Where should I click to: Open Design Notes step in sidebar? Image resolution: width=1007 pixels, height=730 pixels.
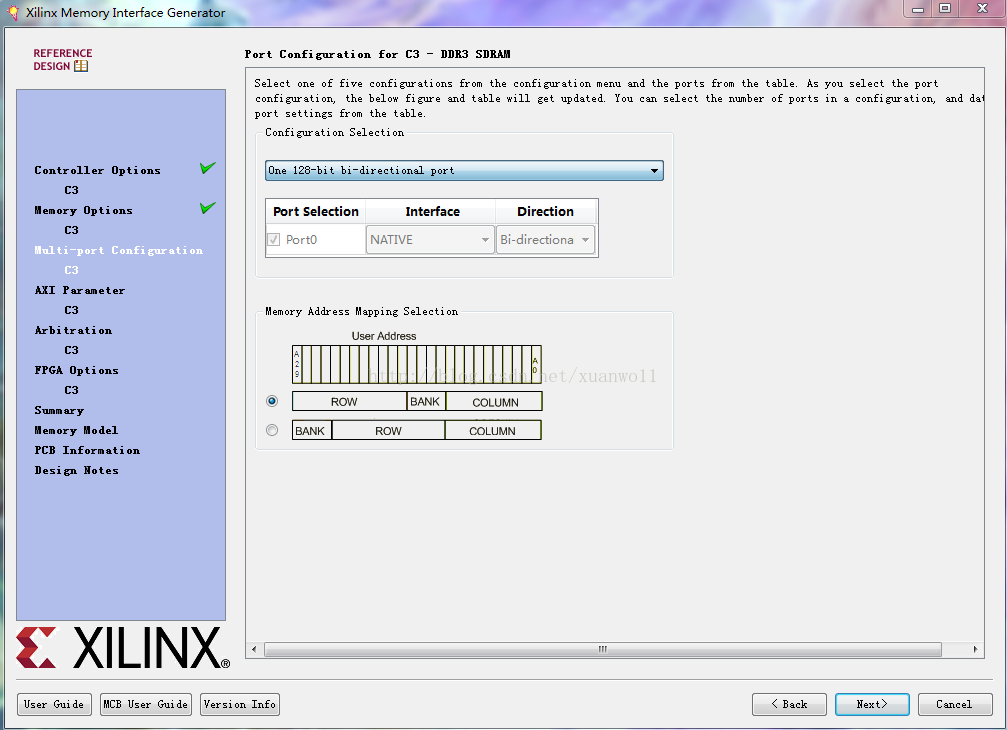coord(76,471)
